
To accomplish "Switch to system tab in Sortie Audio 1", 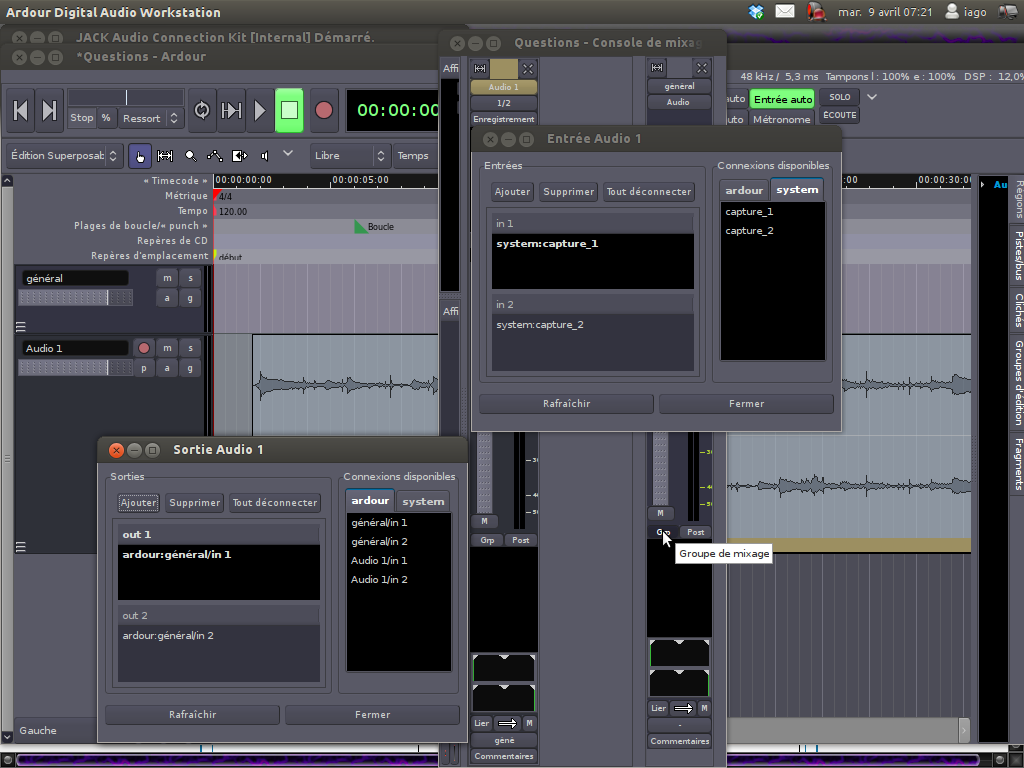I will [423, 501].
